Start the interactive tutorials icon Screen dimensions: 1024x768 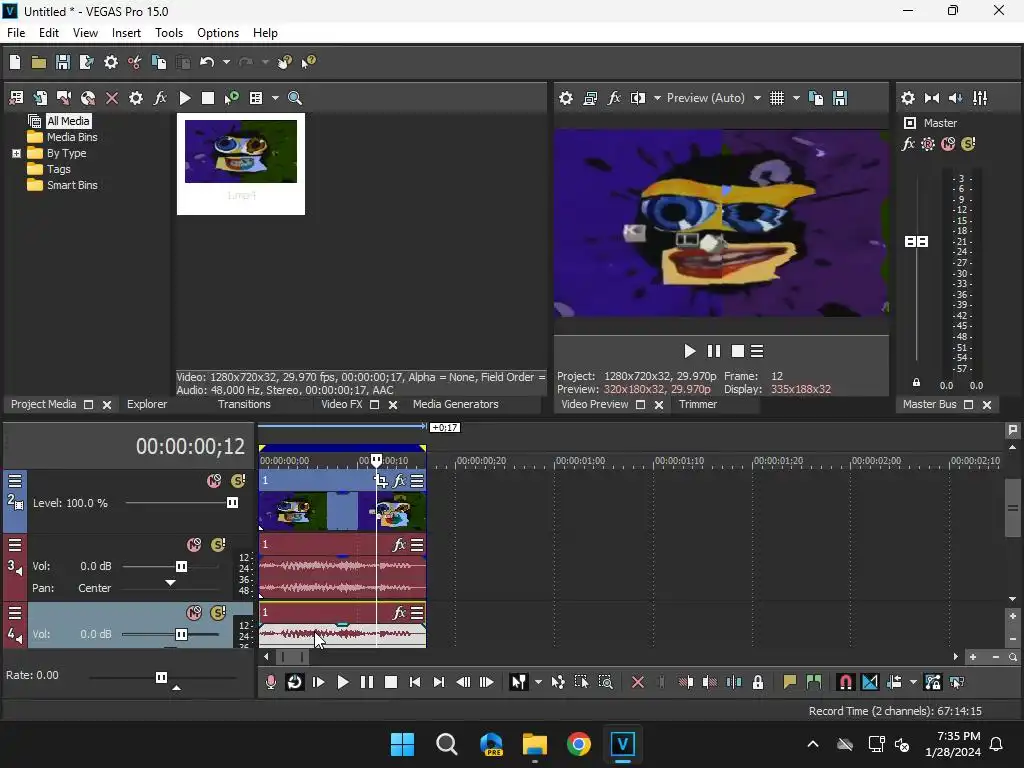[x=284, y=62]
